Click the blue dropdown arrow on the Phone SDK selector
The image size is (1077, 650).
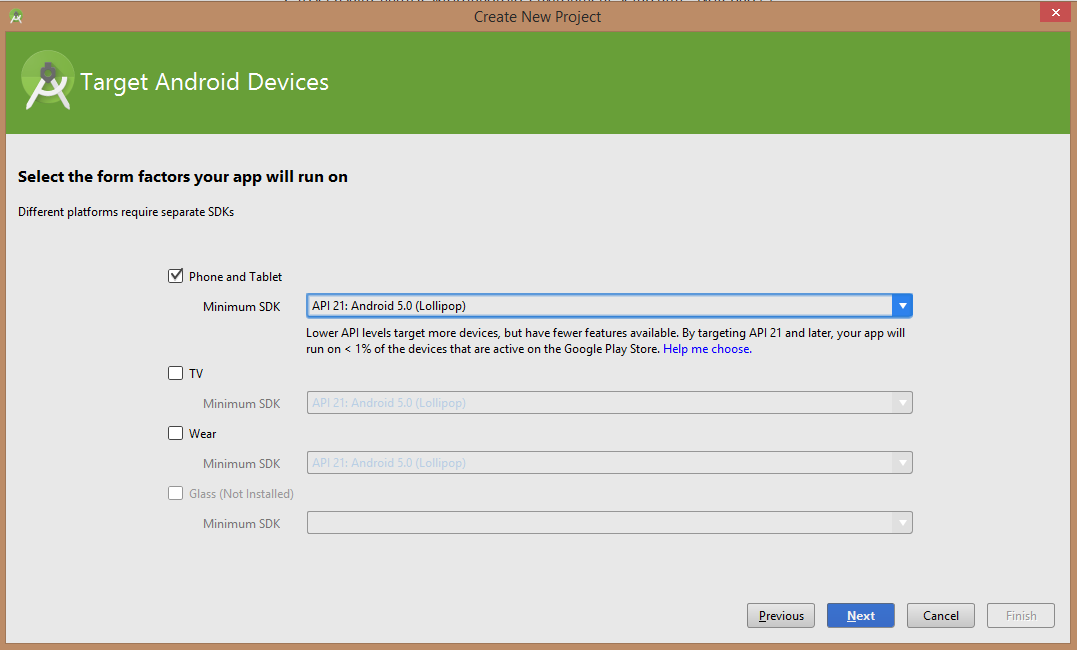(903, 305)
